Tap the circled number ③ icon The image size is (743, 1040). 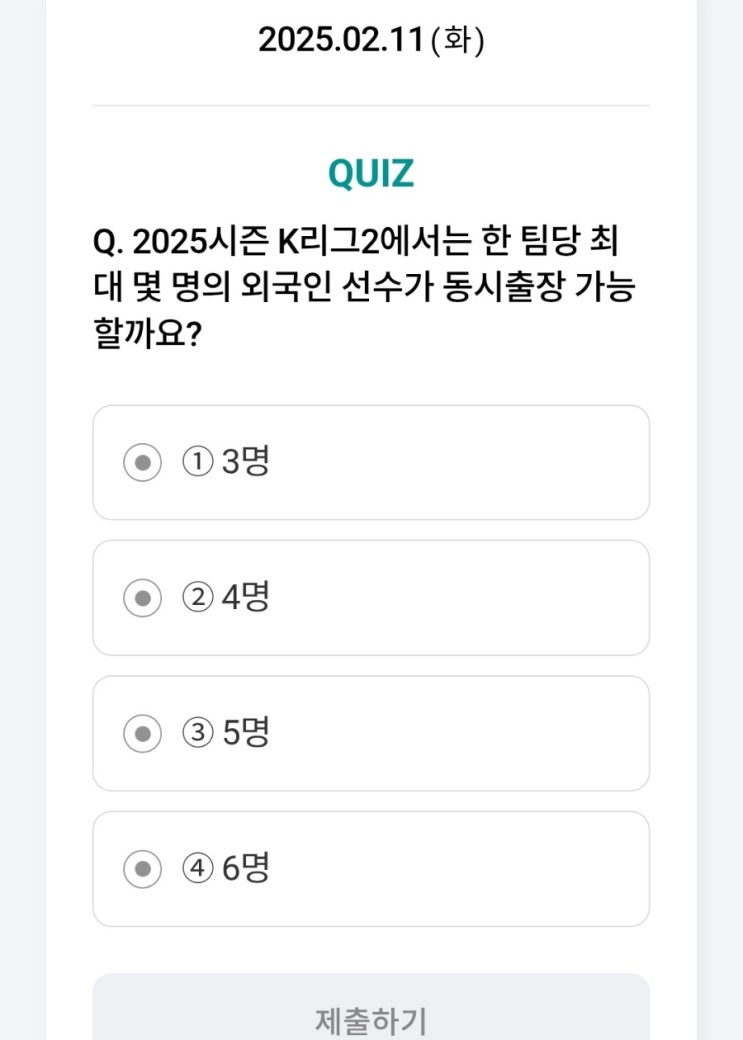[x=197, y=734]
